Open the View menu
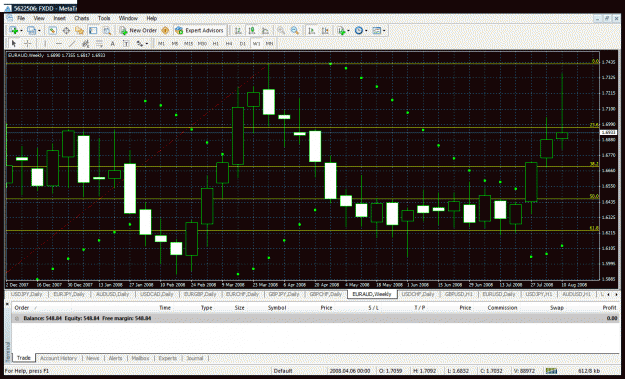The height and width of the screenshot is (379, 625). coord(39,18)
